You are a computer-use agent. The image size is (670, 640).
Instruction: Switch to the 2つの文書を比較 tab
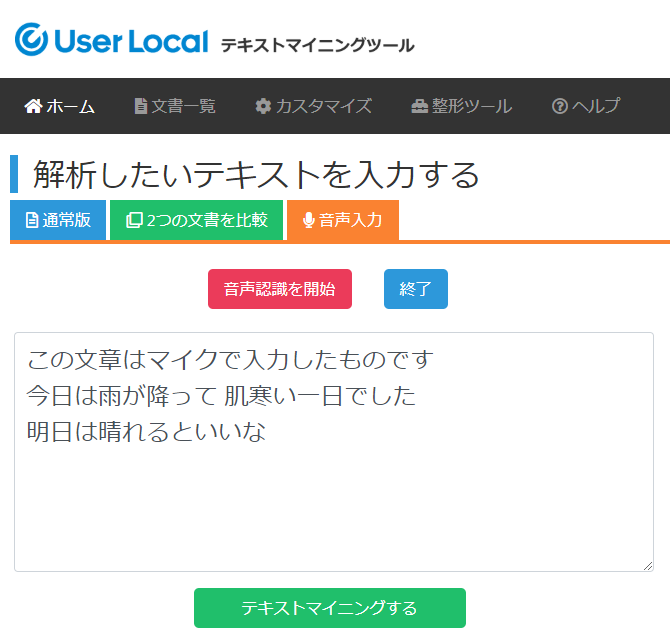coord(197,220)
